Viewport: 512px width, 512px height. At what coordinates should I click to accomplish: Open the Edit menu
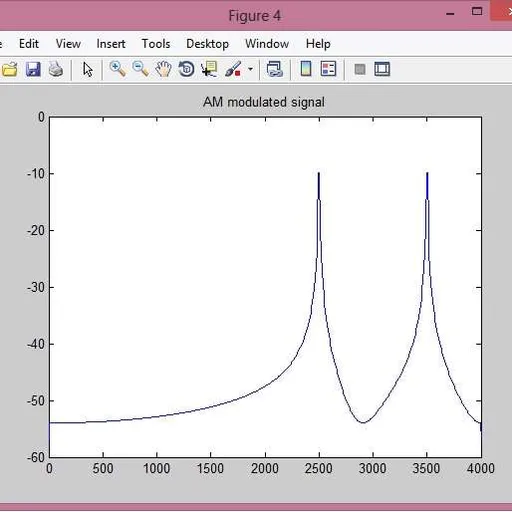pos(29,44)
